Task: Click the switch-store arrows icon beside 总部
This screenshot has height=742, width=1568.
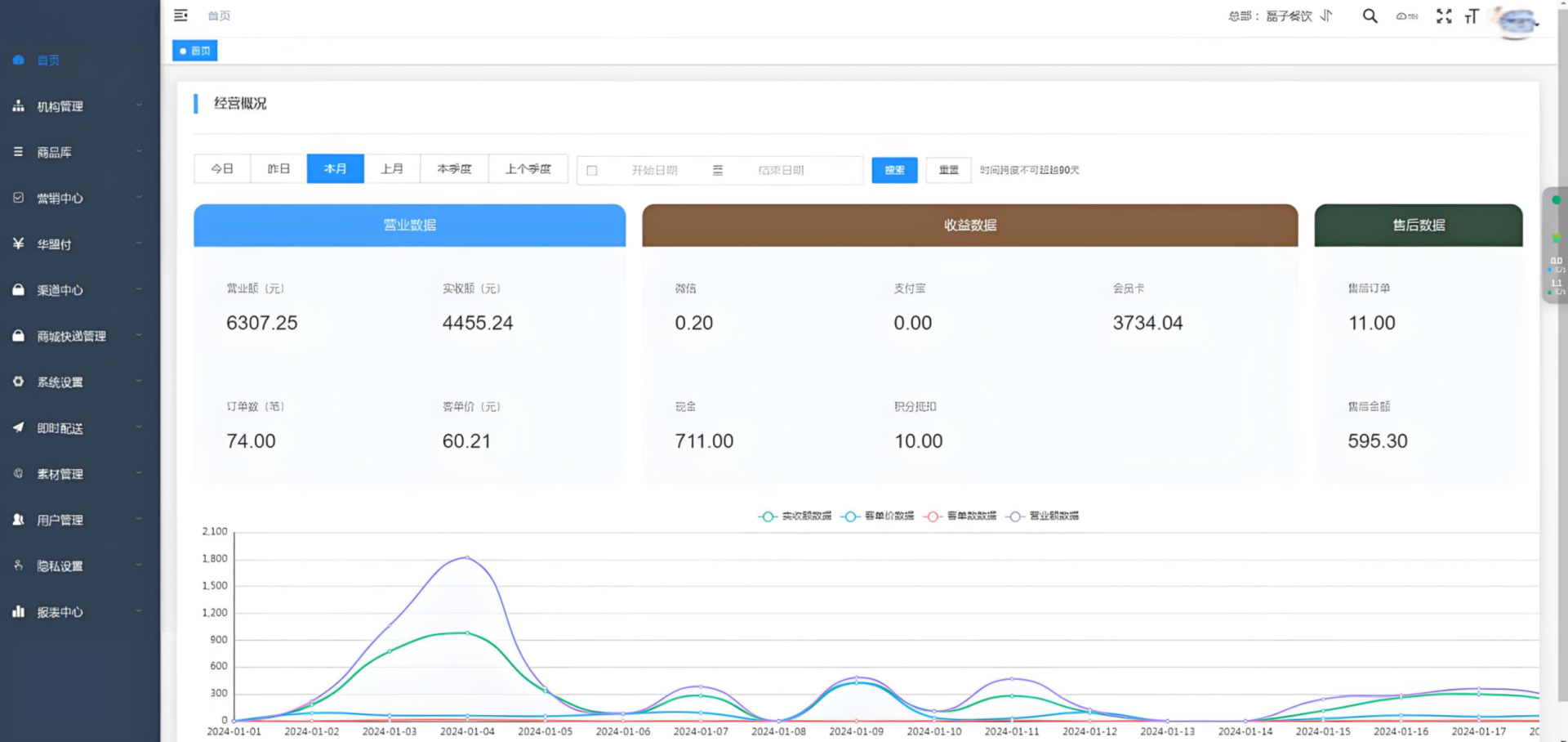Action: (x=1326, y=16)
